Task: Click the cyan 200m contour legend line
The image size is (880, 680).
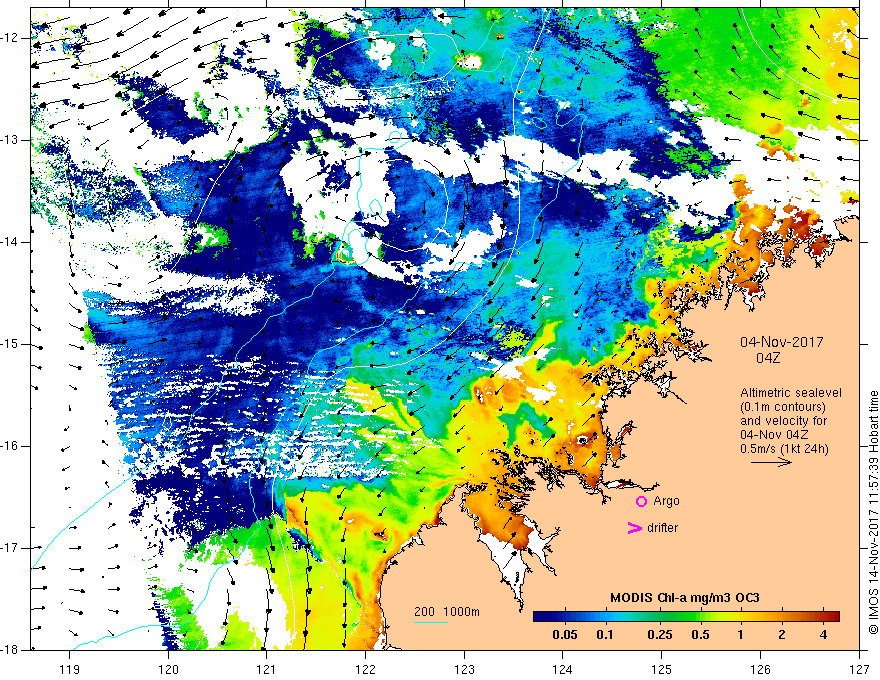Action: click(431, 622)
